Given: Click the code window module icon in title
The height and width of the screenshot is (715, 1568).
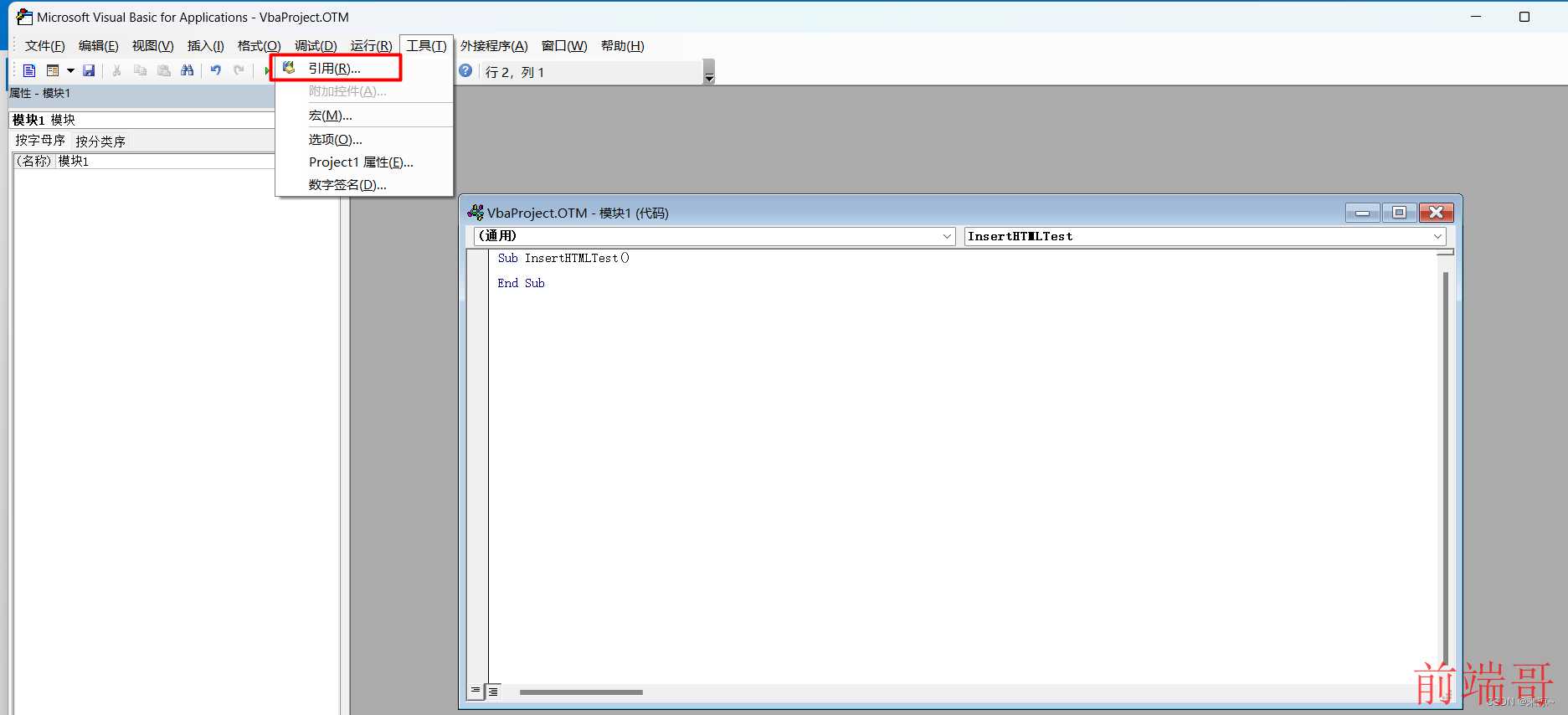Looking at the screenshot, I should (x=476, y=213).
